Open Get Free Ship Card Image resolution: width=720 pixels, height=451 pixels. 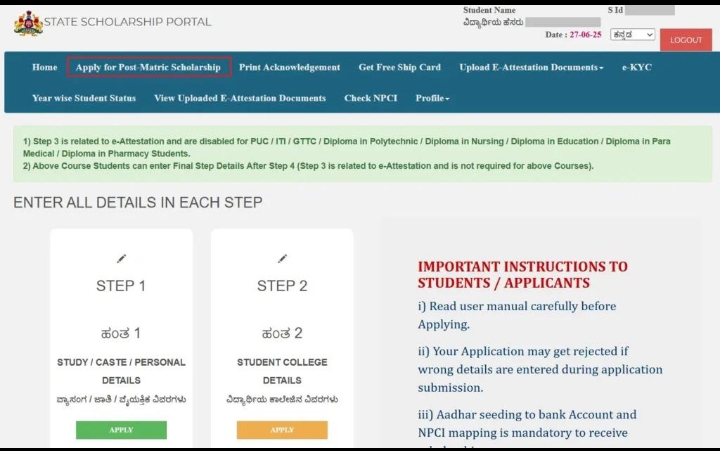(x=399, y=68)
